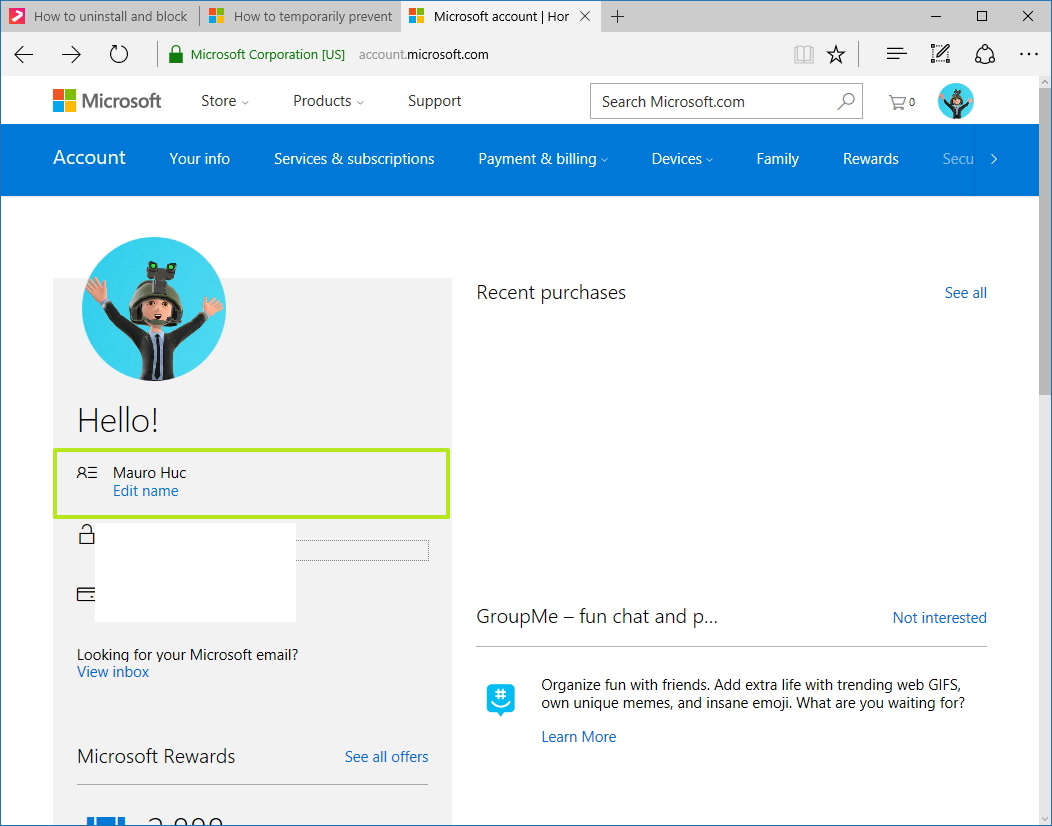
Task: Click 'Looking for your Microsoft email?' text
Action: [187, 654]
